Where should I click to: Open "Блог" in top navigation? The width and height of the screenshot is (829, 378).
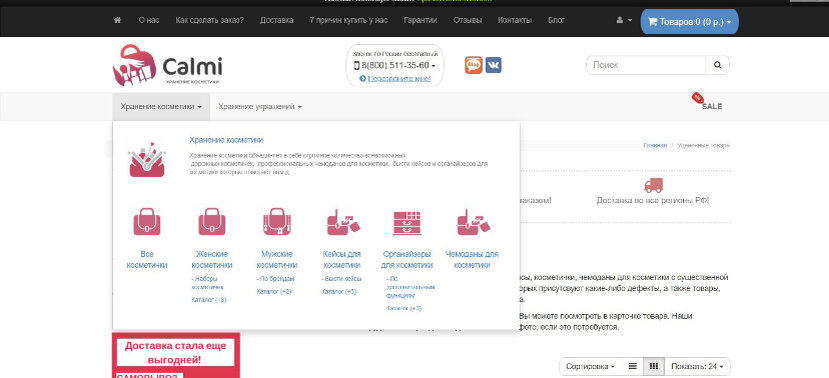coord(556,21)
